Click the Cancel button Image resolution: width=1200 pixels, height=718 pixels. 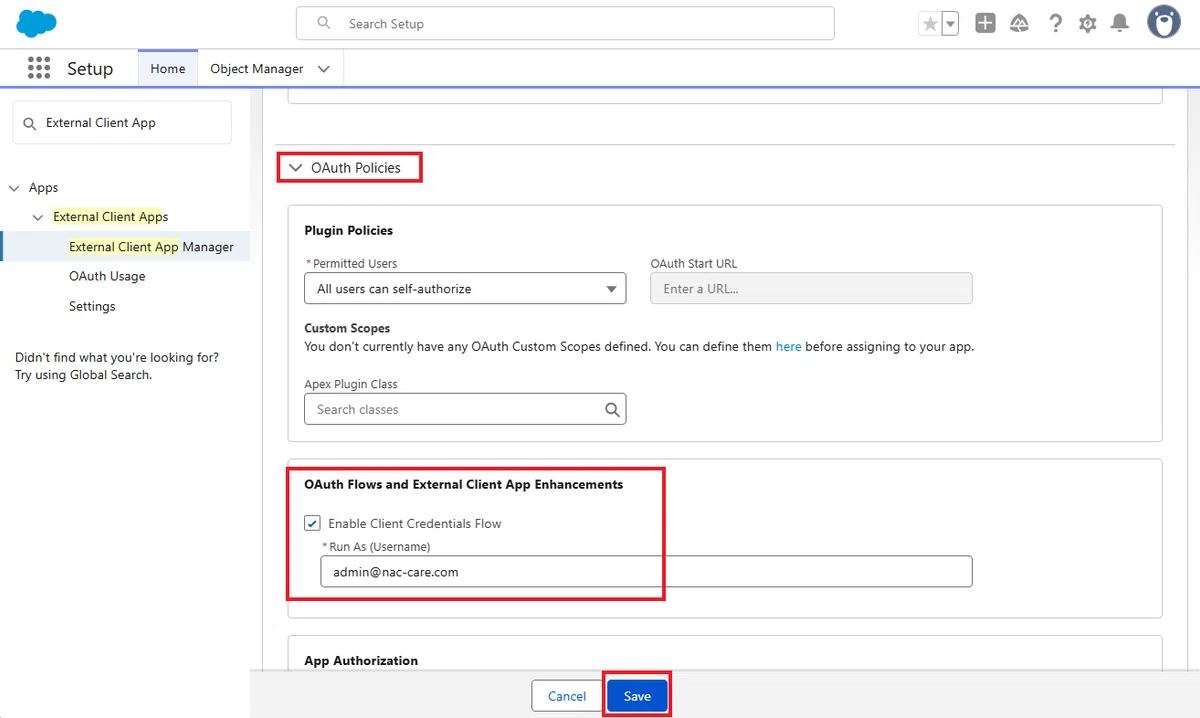pyautogui.click(x=566, y=696)
